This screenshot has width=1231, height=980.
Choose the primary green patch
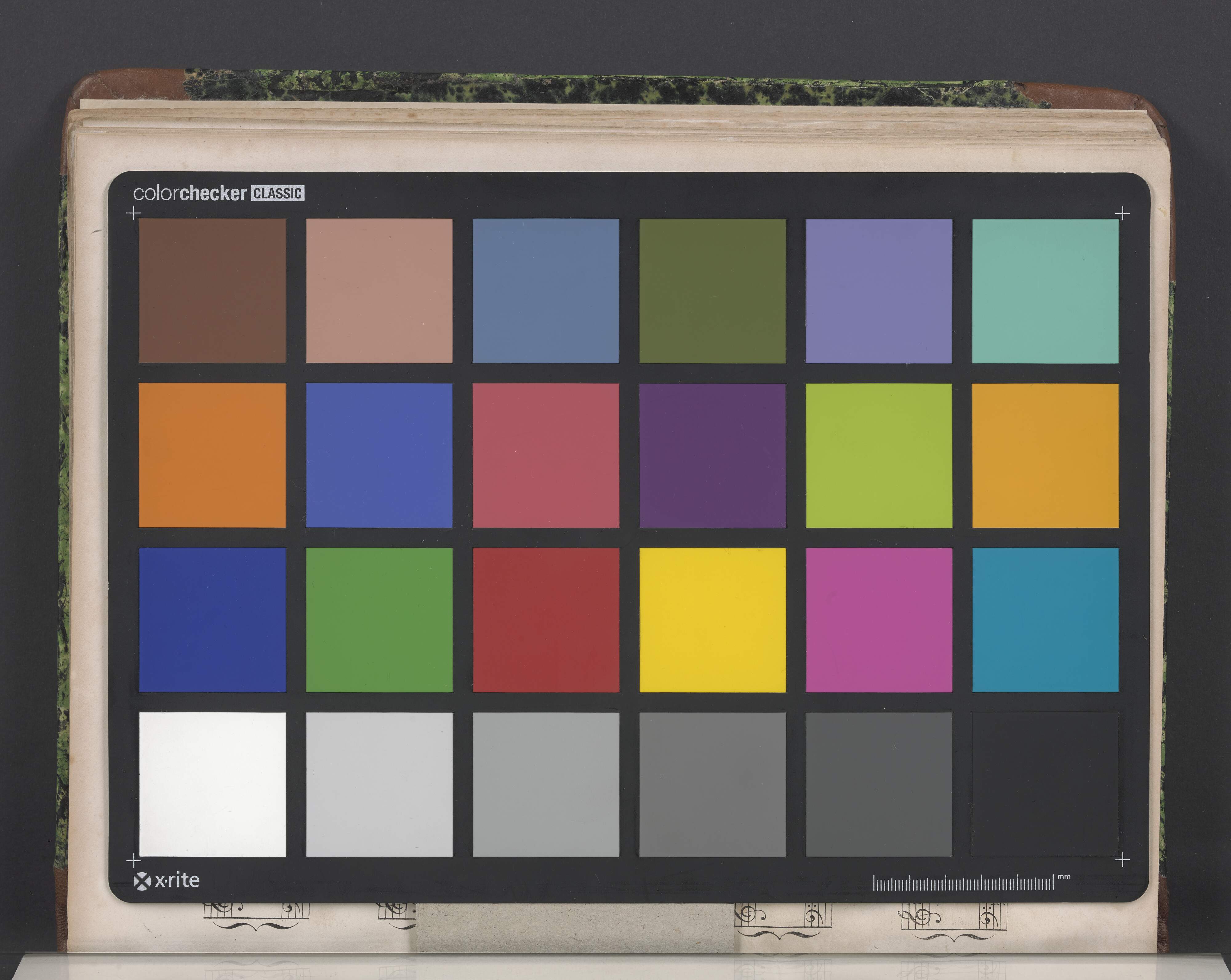point(379,620)
